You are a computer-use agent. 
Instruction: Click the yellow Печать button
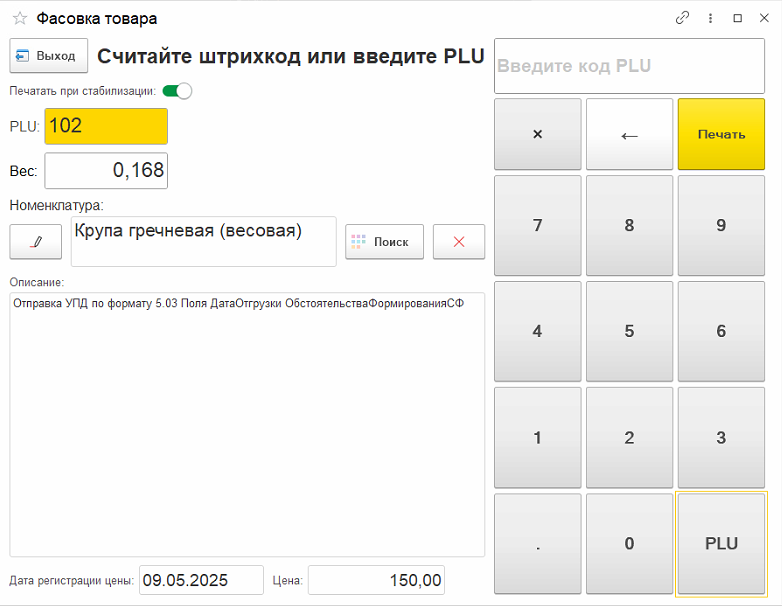click(x=721, y=134)
